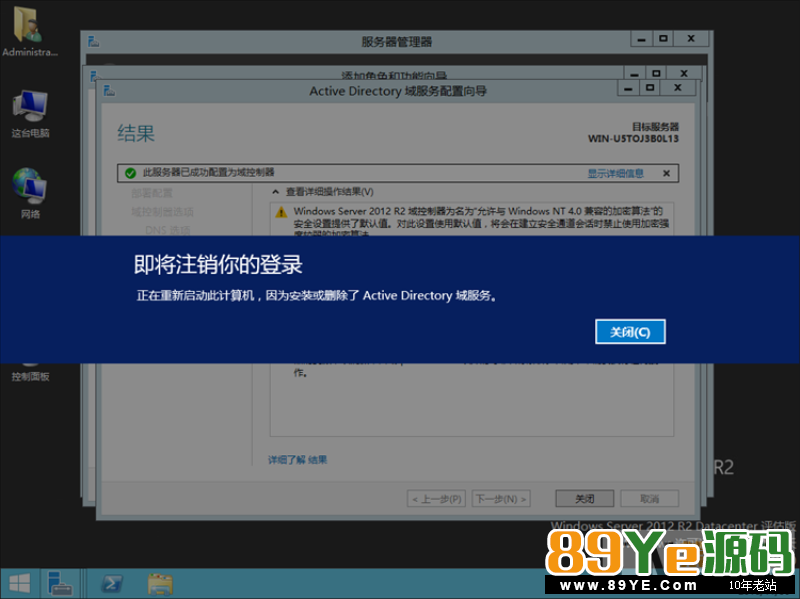Viewport: 800px width, 599px height.
Task: Click the 下一步(N) button
Action: point(501,498)
